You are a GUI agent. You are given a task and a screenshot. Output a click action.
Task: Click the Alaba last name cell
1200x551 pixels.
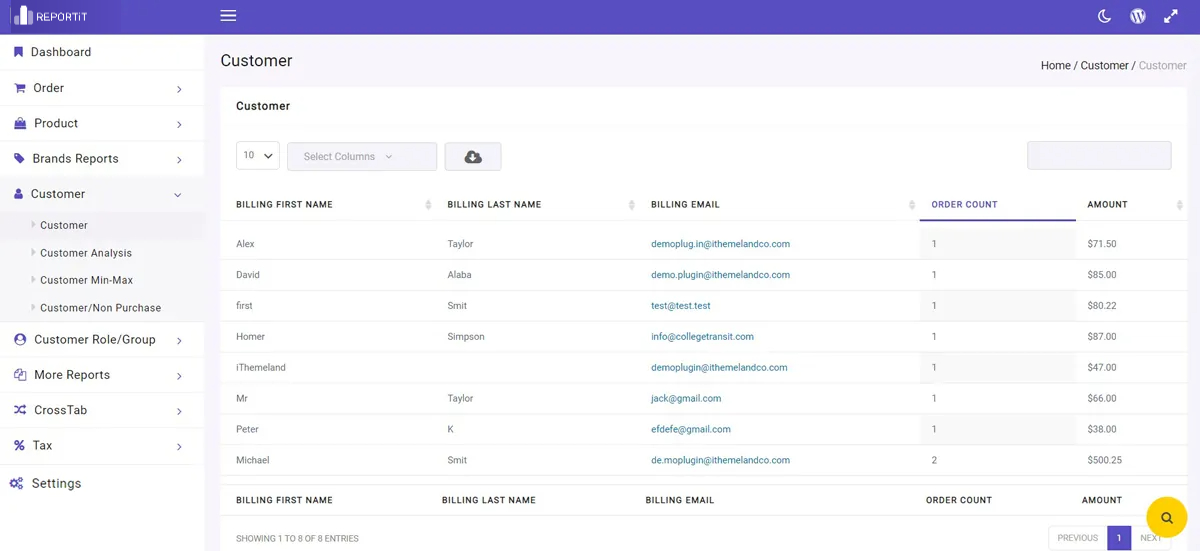[459, 275]
